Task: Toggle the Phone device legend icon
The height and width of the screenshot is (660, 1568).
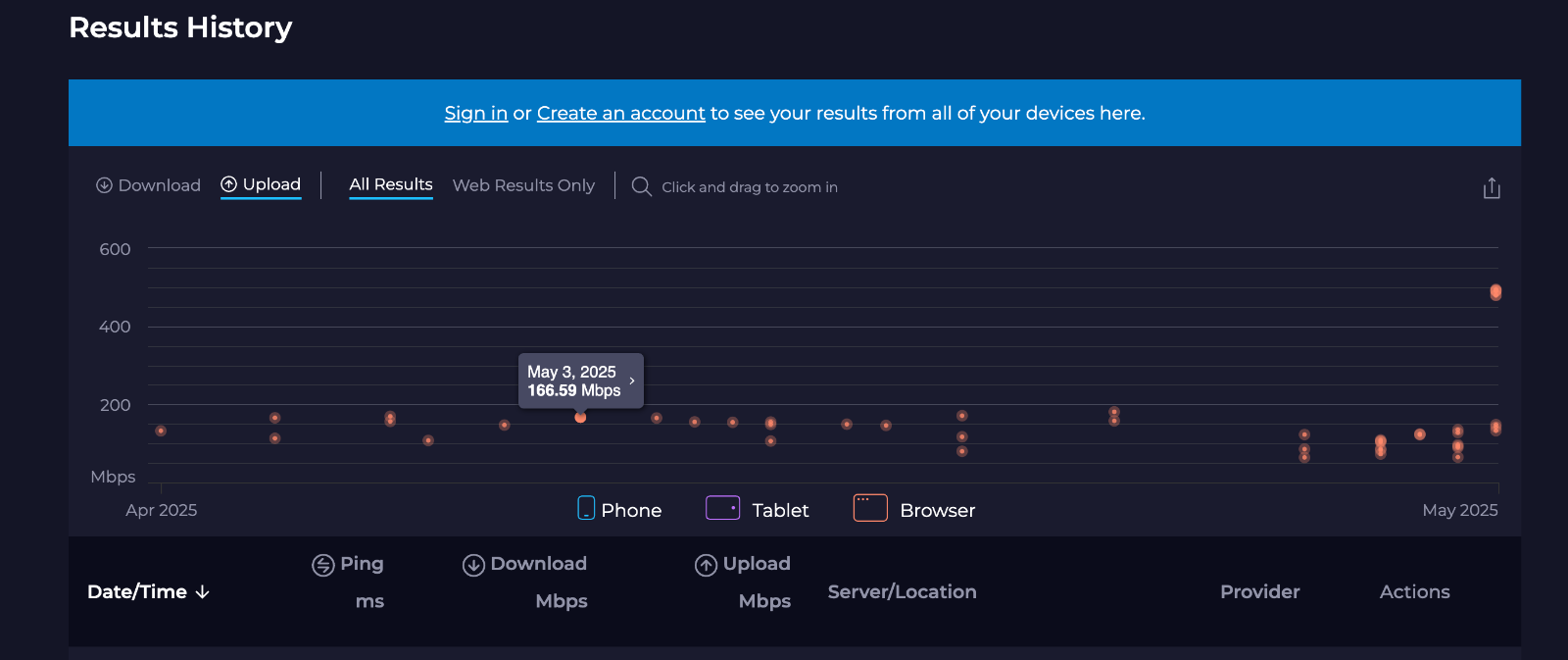Action: (x=586, y=508)
